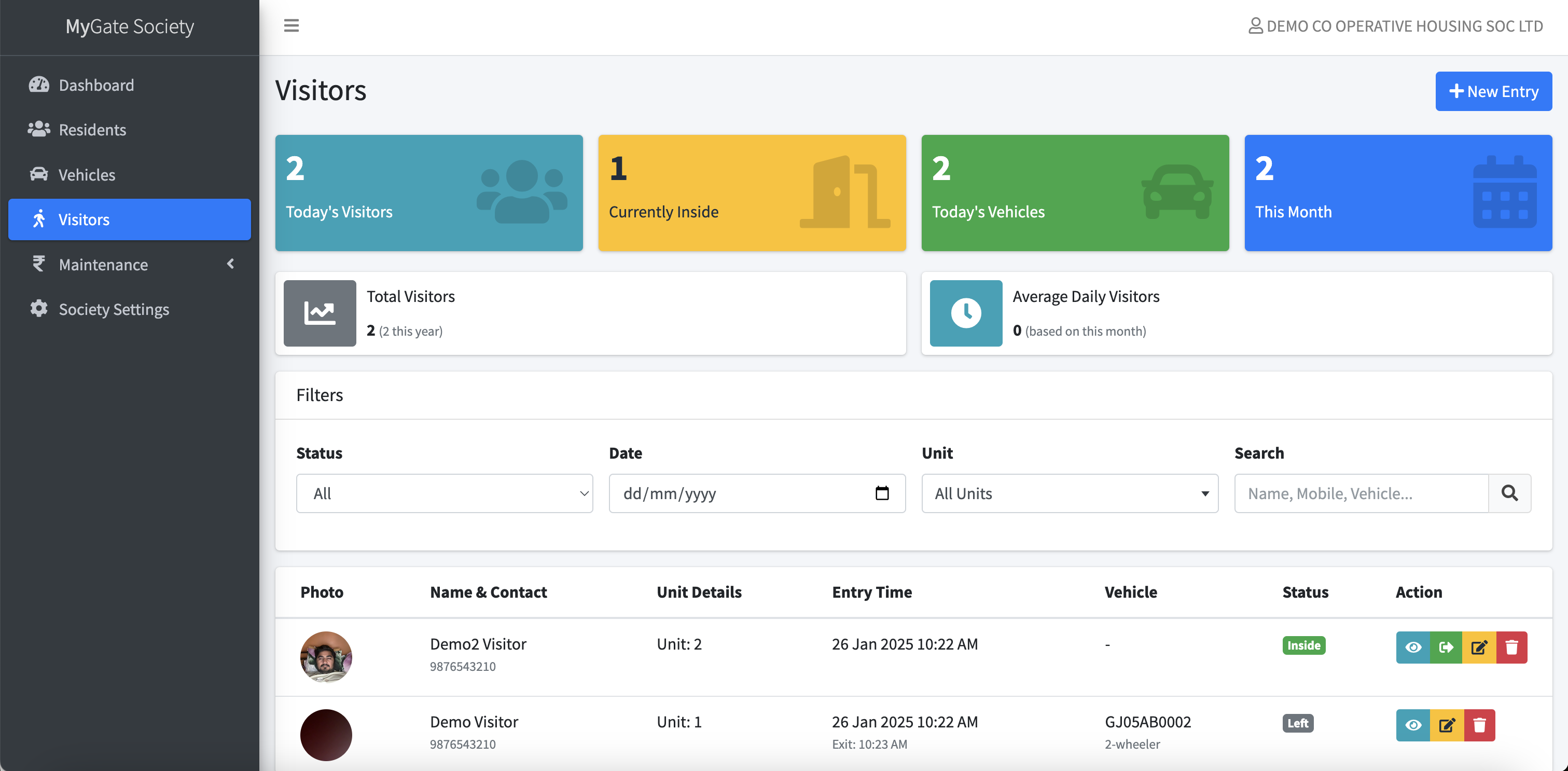This screenshot has width=1568, height=771.
Task: Click the Exit: 10:23 AM text
Action: pyautogui.click(x=869, y=744)
